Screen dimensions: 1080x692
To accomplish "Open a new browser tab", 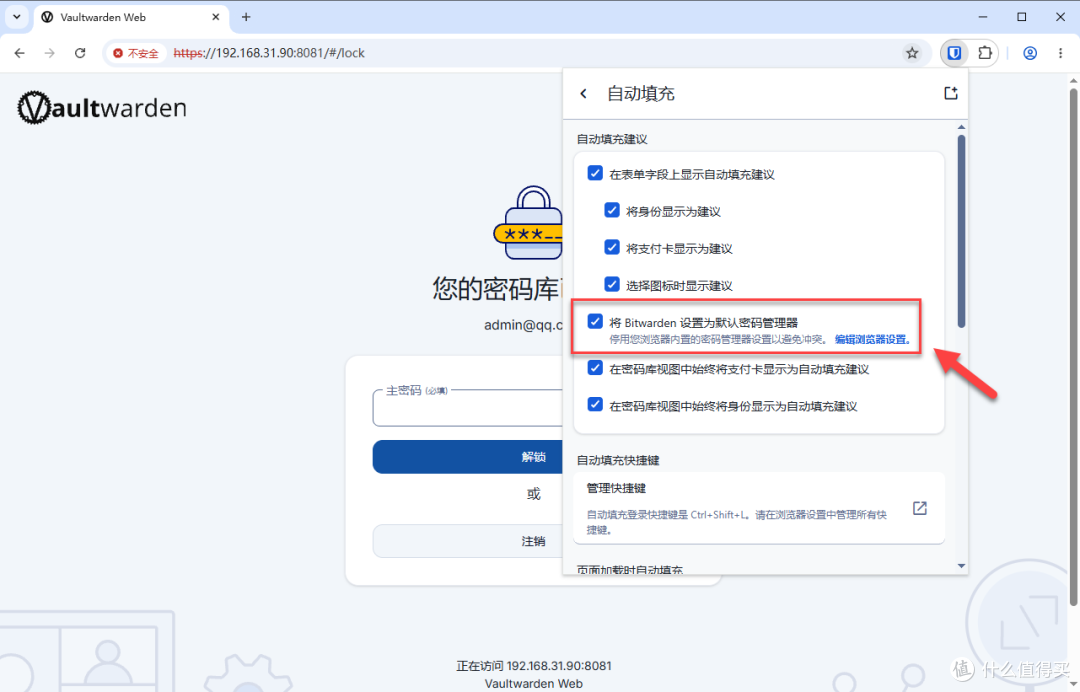I will click(x=246, y=17).
